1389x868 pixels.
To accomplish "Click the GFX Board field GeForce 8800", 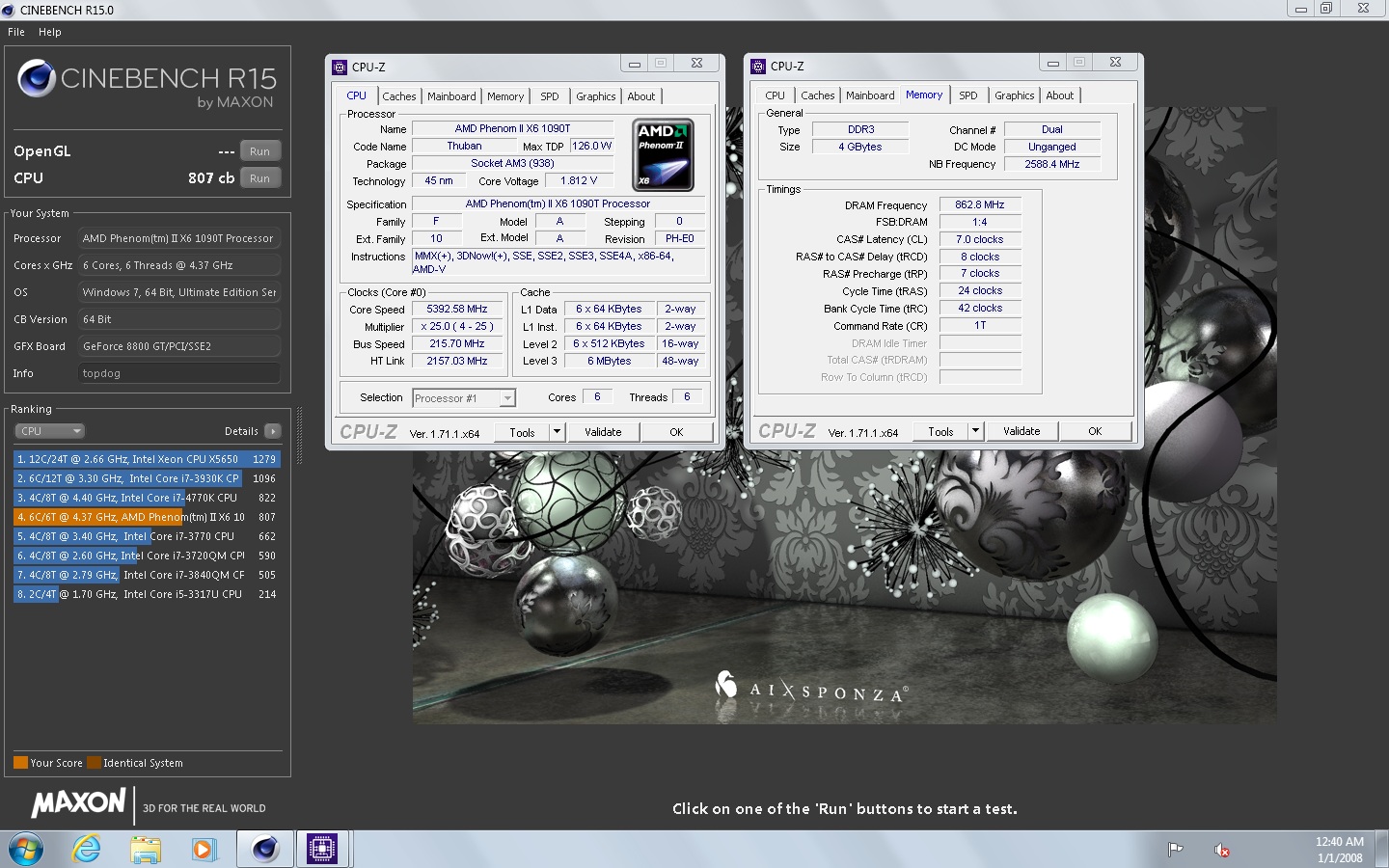I will point(179,346).
